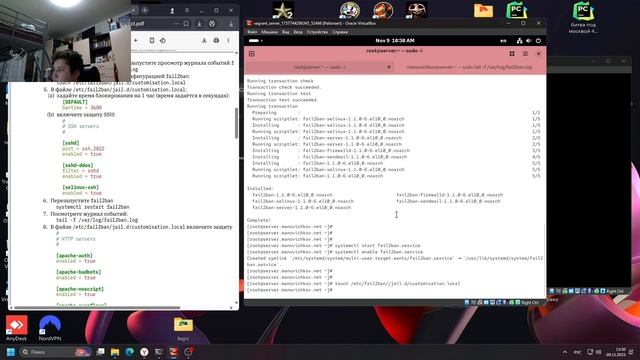Image resolution: width=640 pixels, height=360 pixels.
Task: Click the PDF viewer zoom-in plus icon
Action: point(136,40)
